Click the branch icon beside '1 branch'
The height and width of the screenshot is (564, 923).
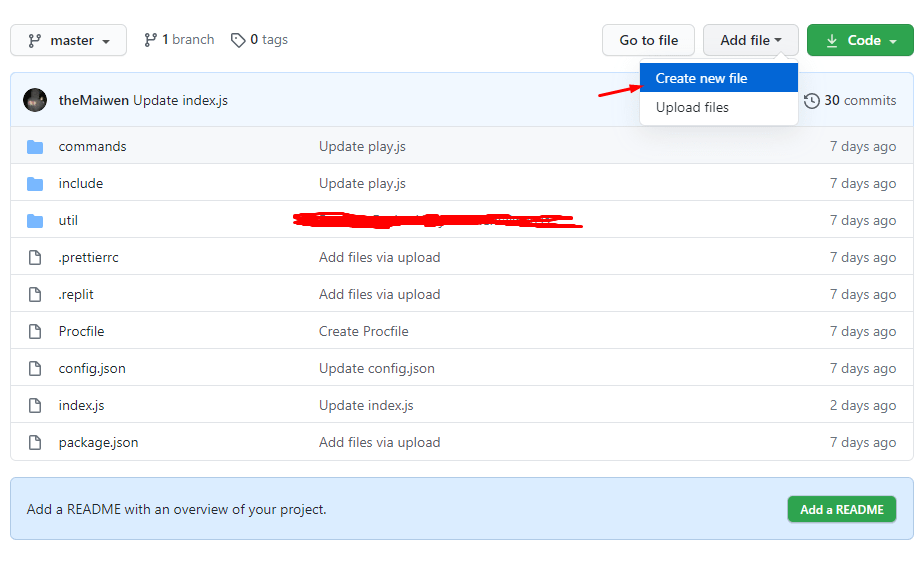click(151, 39)
